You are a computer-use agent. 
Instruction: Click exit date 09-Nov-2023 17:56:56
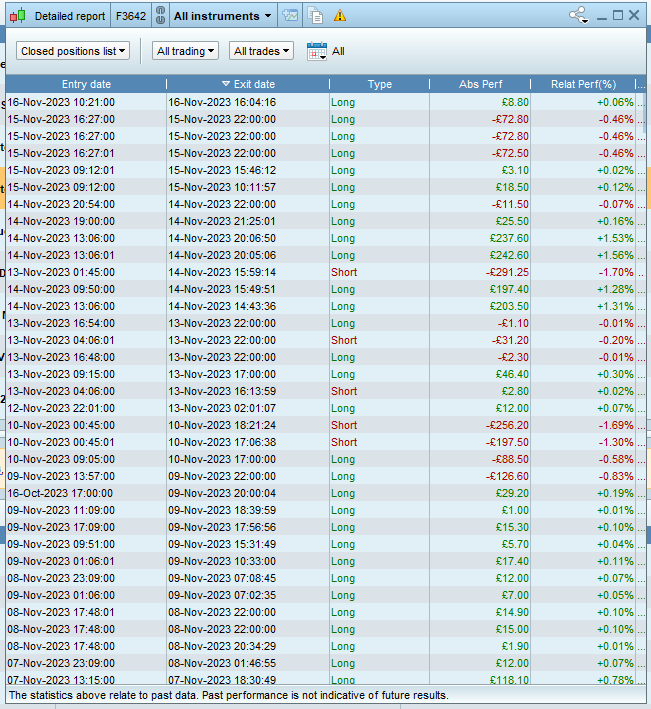click(222, 527)
